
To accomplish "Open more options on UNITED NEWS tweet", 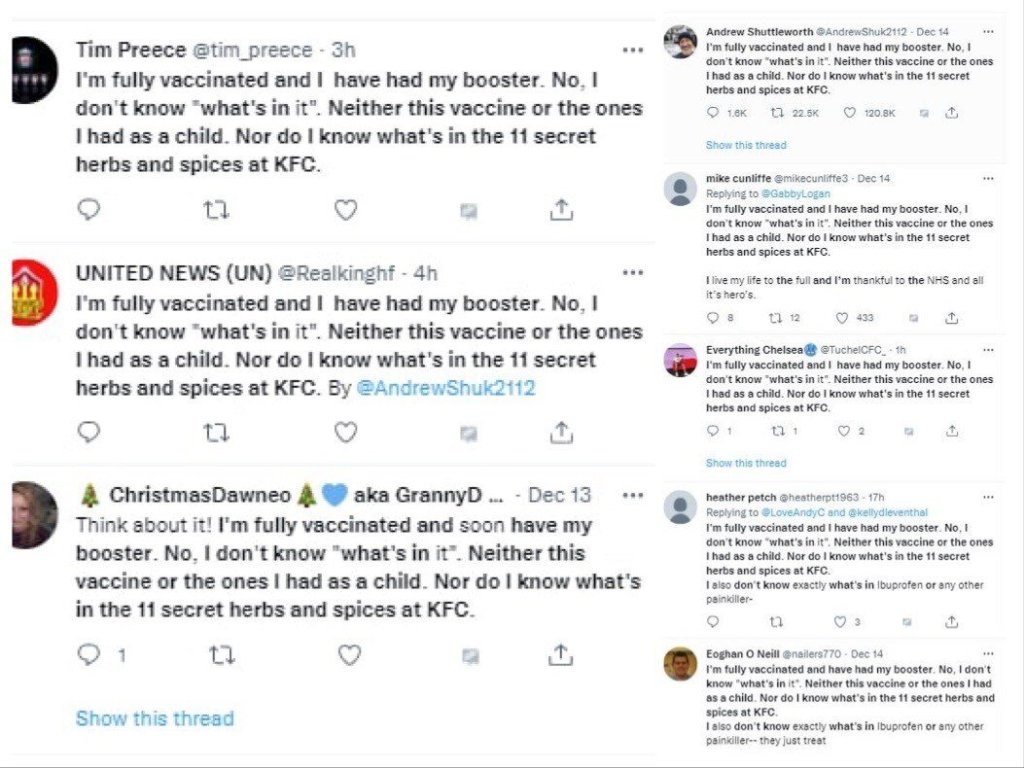I will [633, 272].
